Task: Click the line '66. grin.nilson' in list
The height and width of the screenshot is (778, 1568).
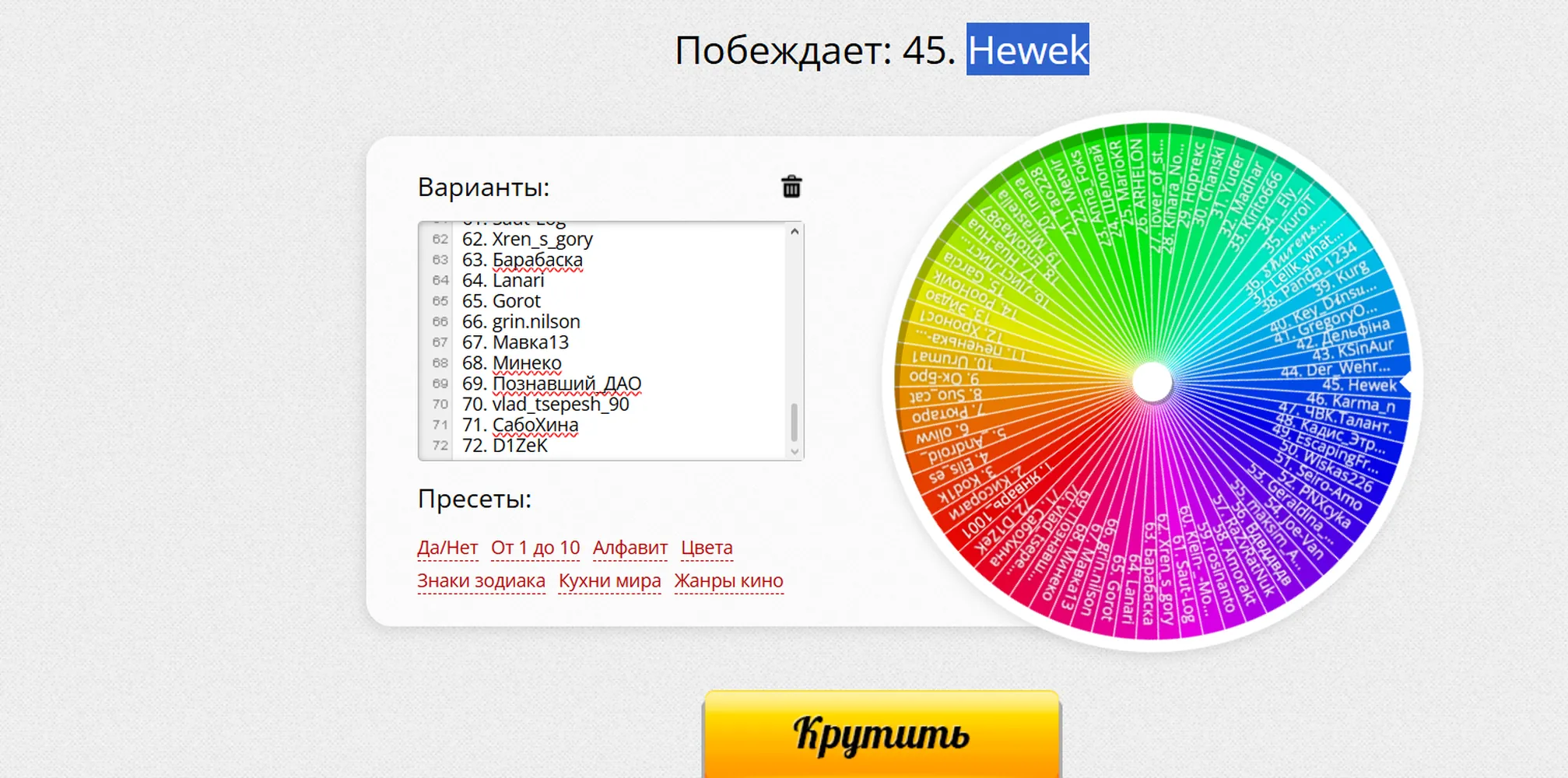Action: [x=521, y=321]
